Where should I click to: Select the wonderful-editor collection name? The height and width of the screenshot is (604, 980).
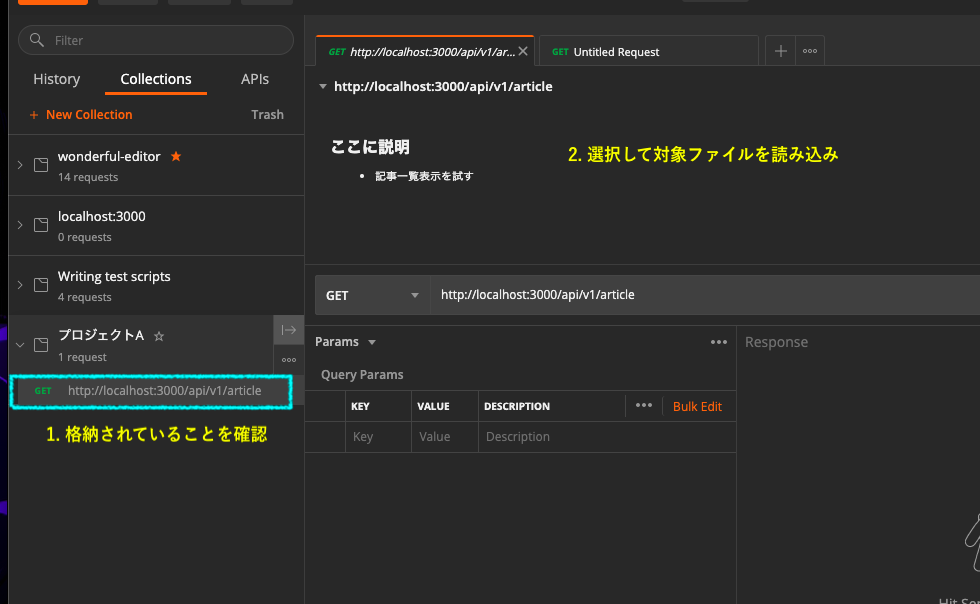pyautogui.click(x=109, y=156)
